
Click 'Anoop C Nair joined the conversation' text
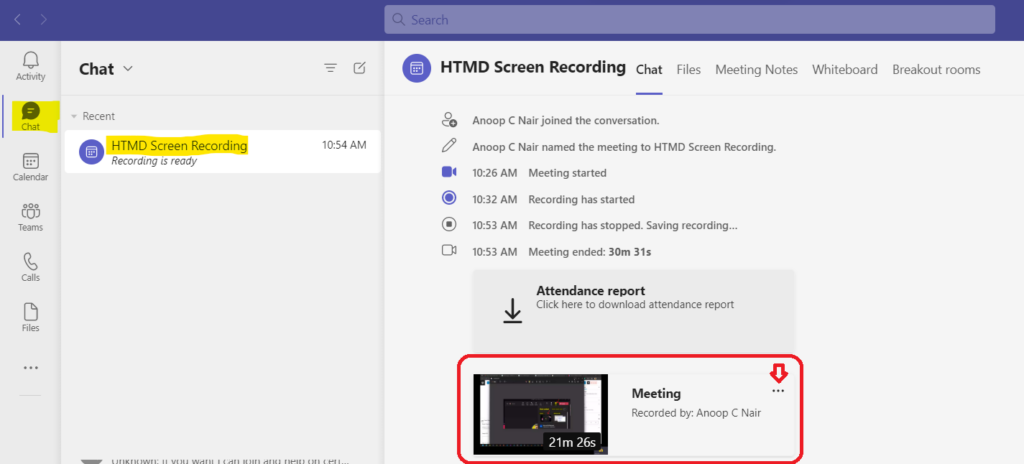pyautogui.click(x=566, y=120)
